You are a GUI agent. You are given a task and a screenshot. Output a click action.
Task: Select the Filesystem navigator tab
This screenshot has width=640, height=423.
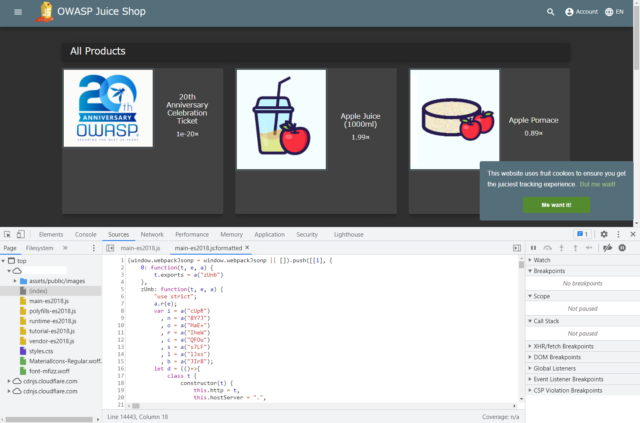coord(40,248)
